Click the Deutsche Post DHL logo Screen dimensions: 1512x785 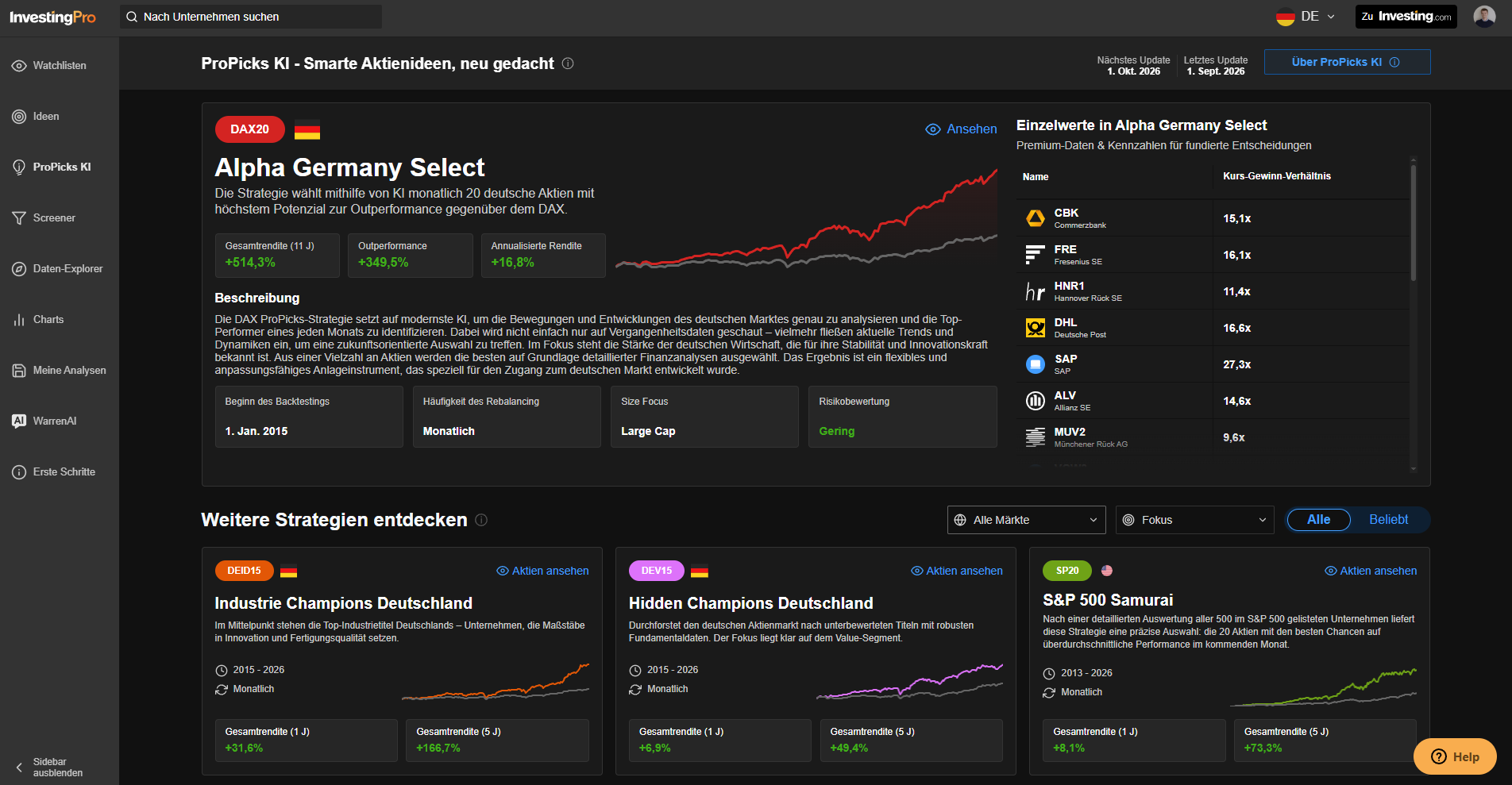tap(1036, 328)
